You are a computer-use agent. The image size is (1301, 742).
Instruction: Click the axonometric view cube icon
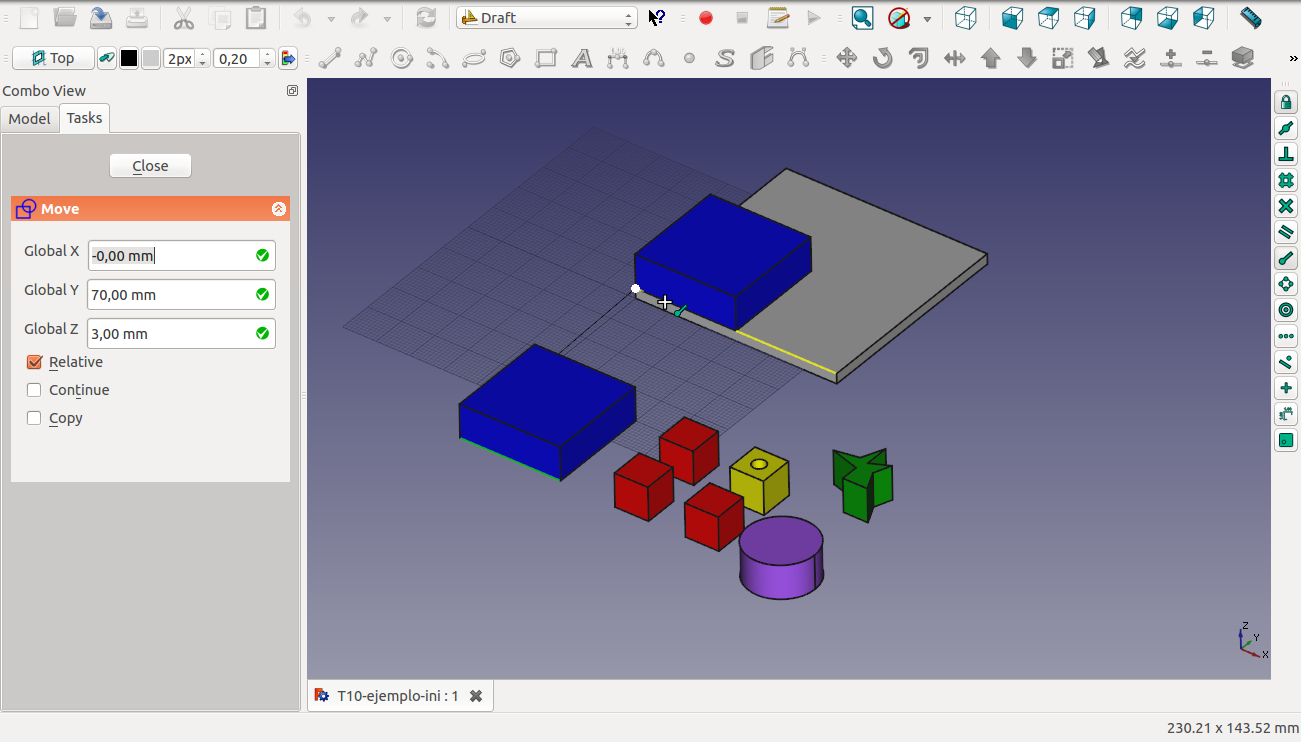(x=965, y=18)
